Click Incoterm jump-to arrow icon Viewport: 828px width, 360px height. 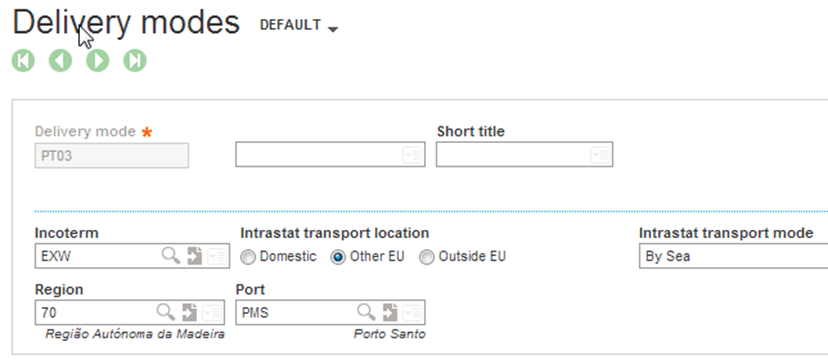[195, 256]
